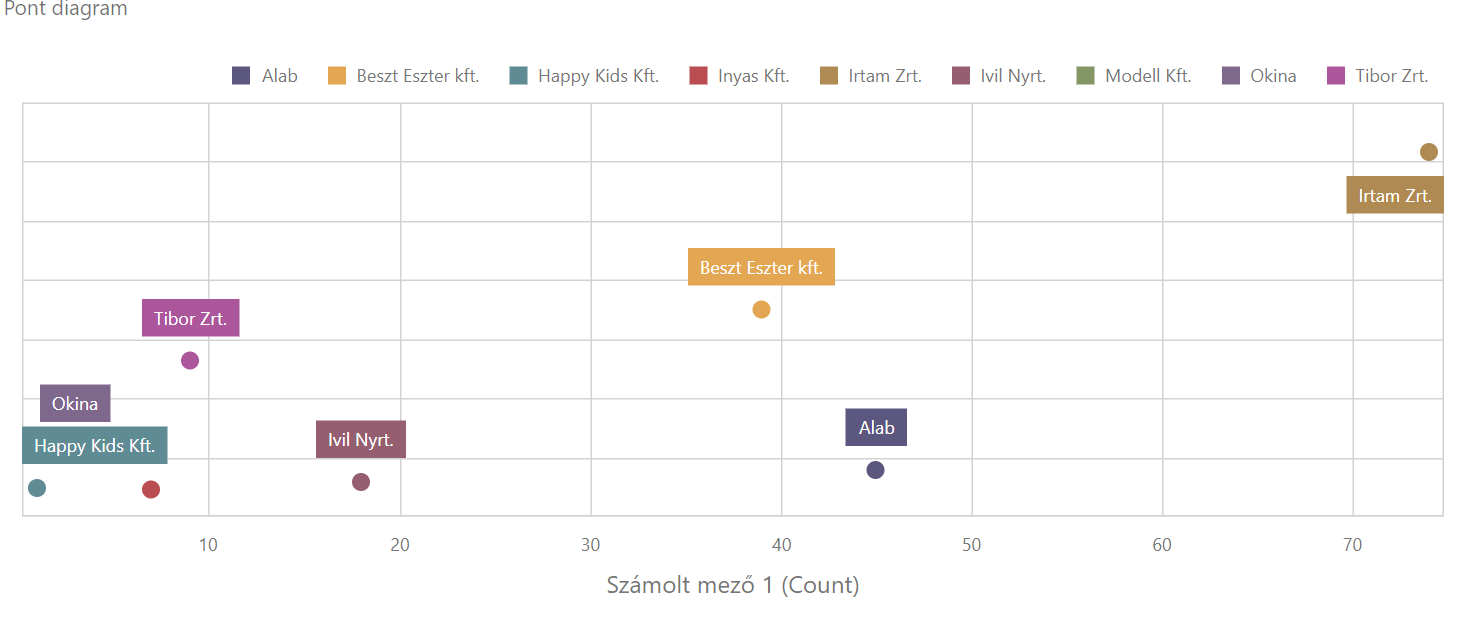This screenshot has height=623, width=1465.
Task: Click the Pont diagram chart title
Action: point(66,10)
